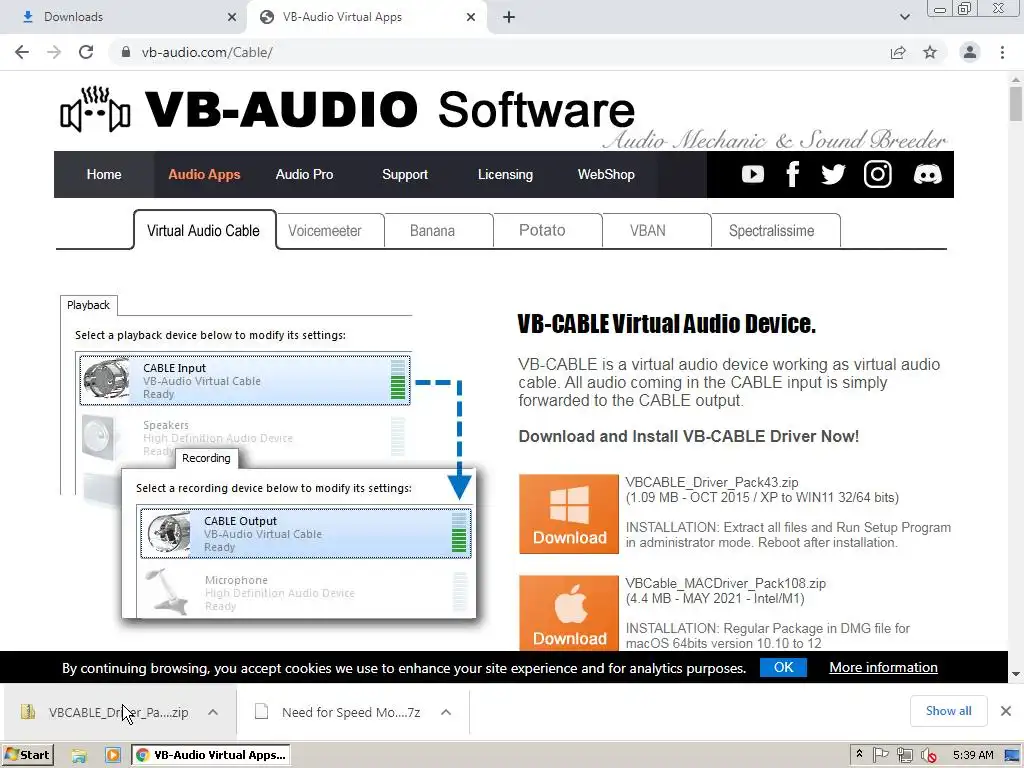Reload the current page
Viewport: 1024px width, 768px height.
[x=86, y=52]
